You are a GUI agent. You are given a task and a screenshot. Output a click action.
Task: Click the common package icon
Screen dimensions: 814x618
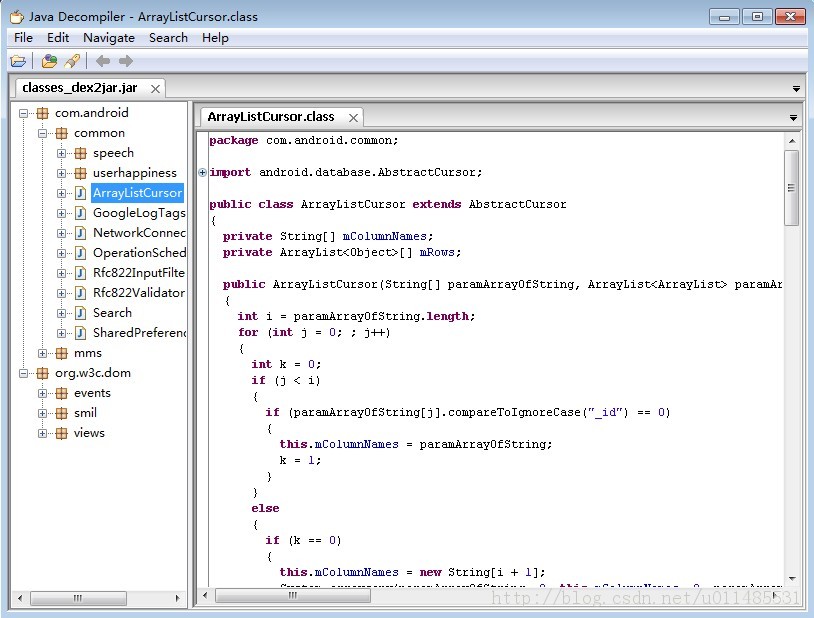pos(61,133)
